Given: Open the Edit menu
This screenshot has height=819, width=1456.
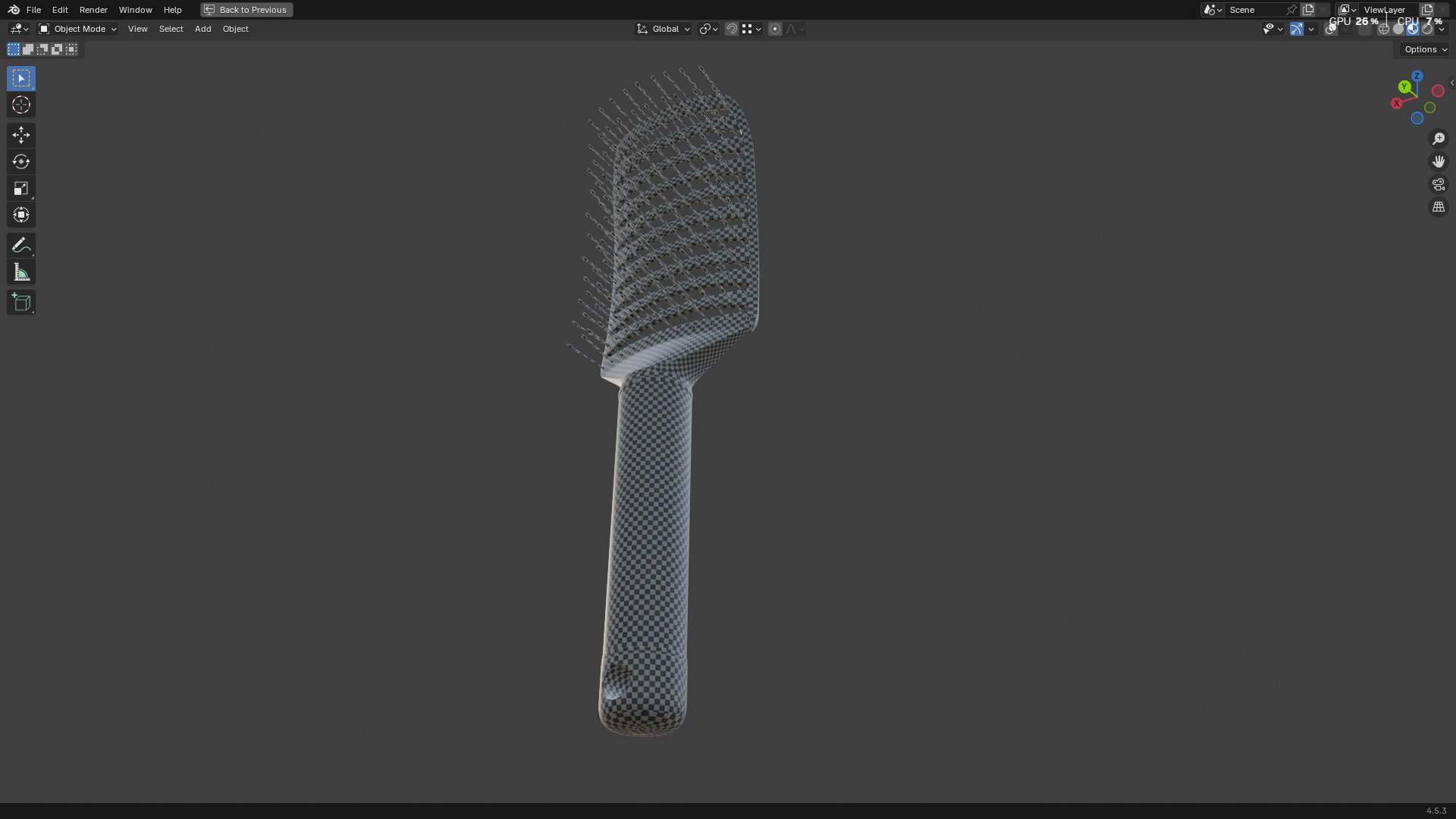Looking at the screenshot, I should [x=60, y=10].
